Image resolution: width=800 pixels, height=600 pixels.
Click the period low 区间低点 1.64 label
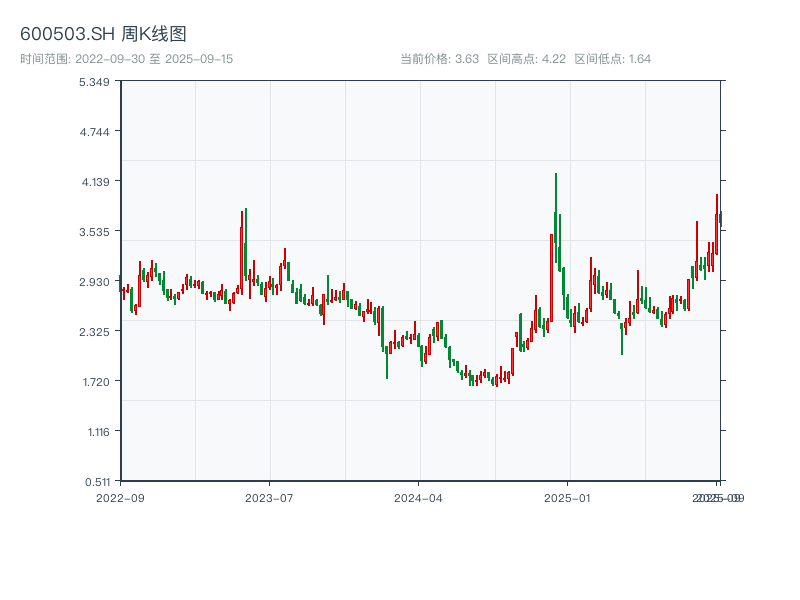pyautogui.click(x=612, y=59)
